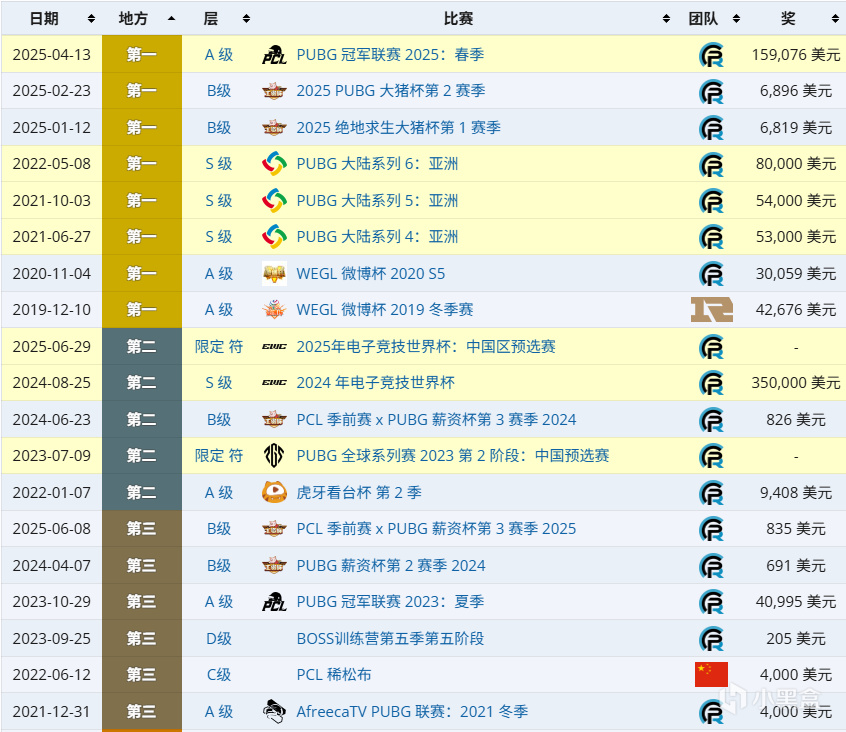Select prize cell 159,076 美元
Image resolution: width=846 pixels, height=732 pixels.
(796, 54)
